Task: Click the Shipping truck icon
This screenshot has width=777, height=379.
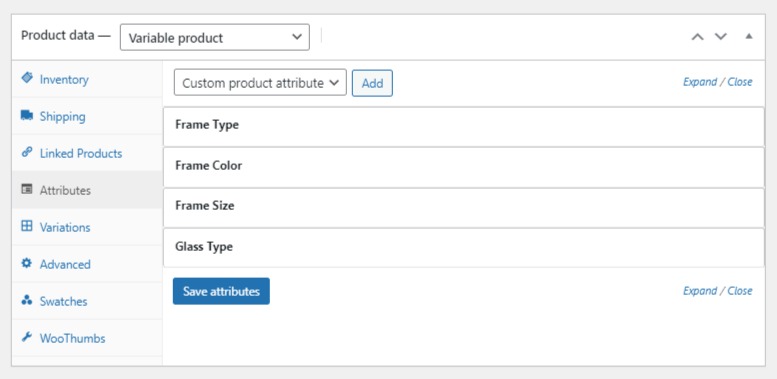Action: [x=27, y=115]
